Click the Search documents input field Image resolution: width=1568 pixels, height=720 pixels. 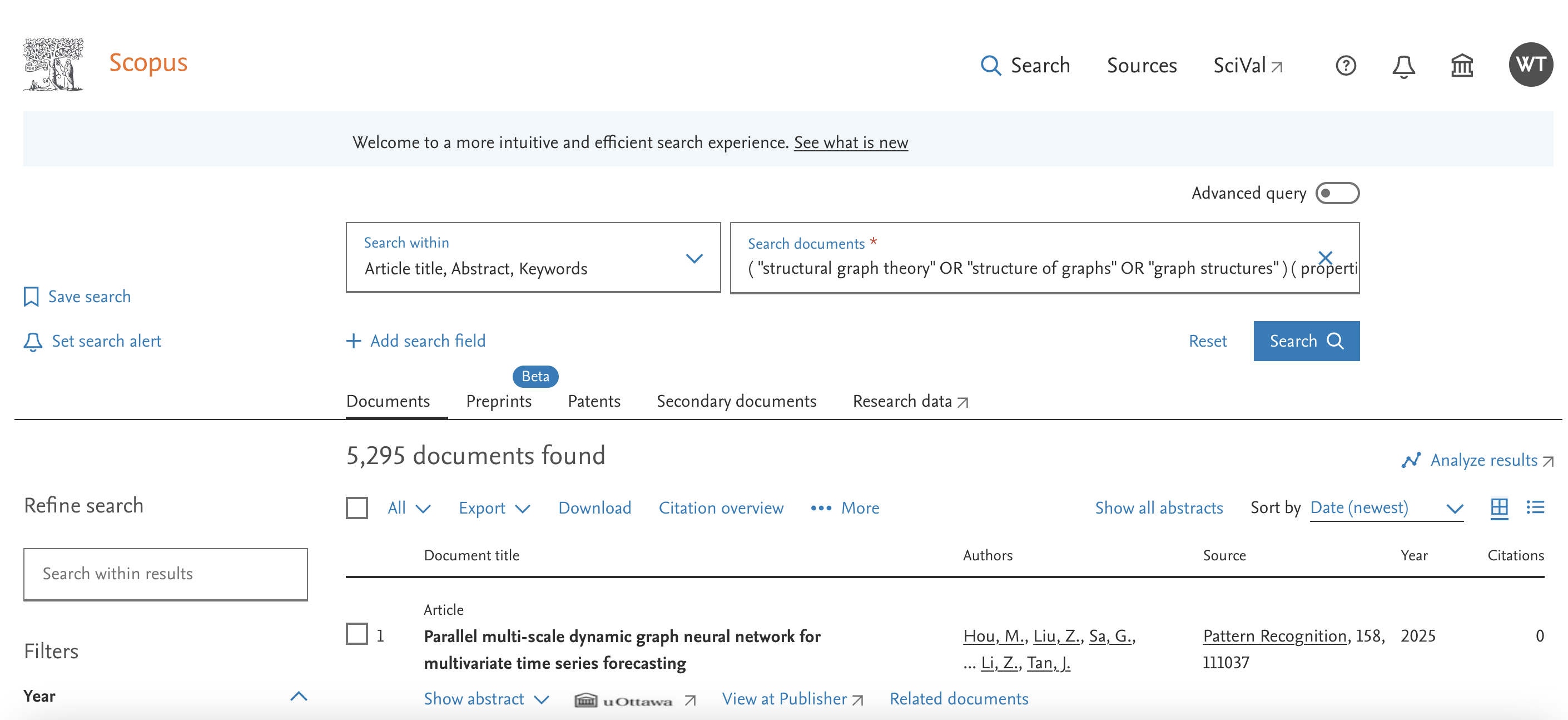(1044, 269)
